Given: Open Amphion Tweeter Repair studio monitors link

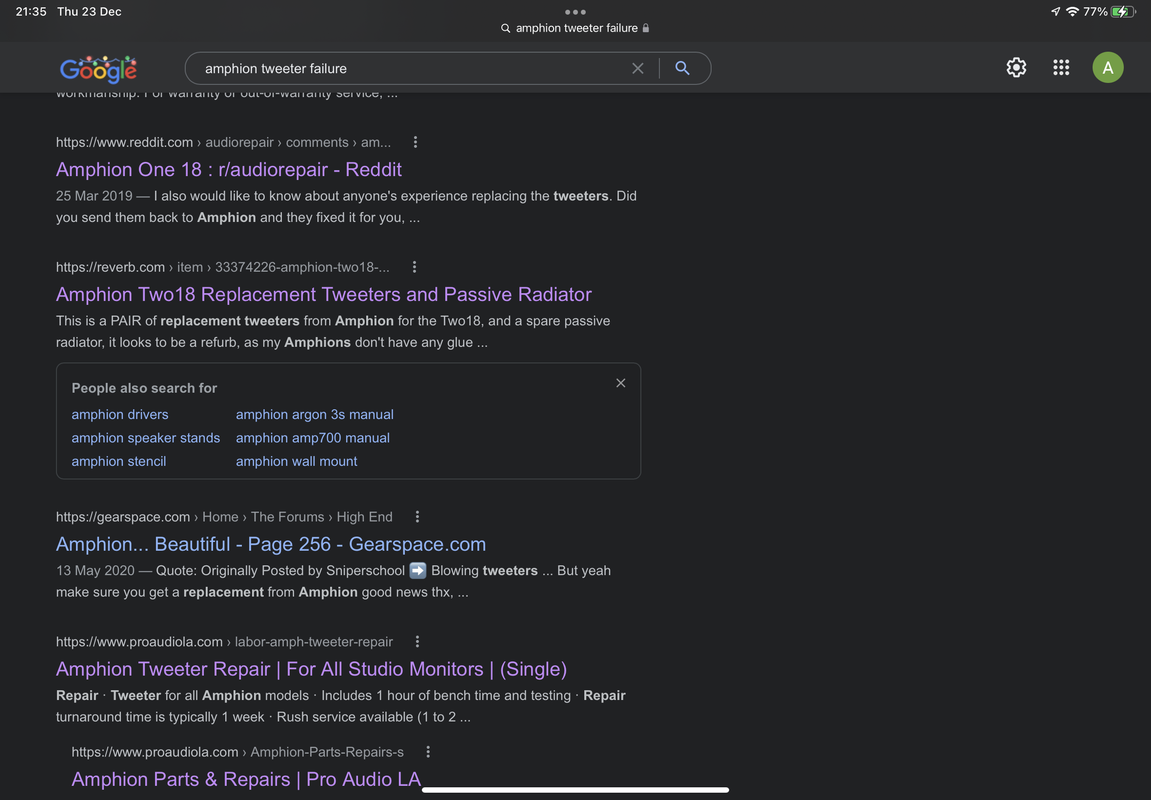Looking at the screenshot, I should [x=311, y=669].
